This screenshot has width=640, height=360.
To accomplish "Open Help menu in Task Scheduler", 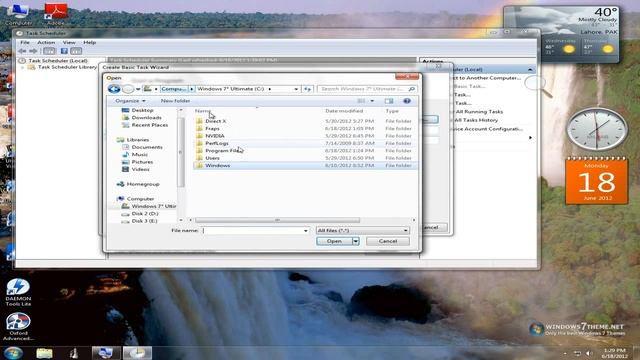I will [89, 42].
